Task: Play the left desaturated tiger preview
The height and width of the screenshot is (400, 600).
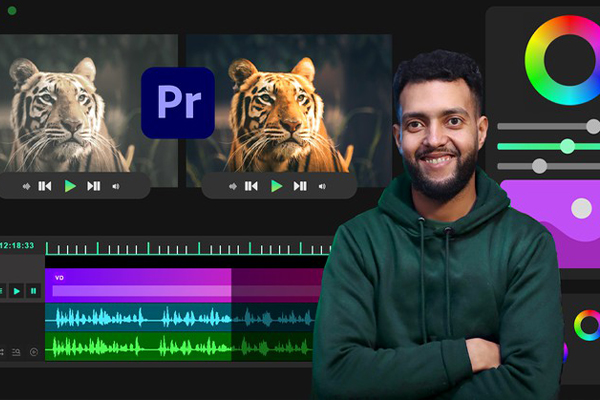Action: coord(70,186)
